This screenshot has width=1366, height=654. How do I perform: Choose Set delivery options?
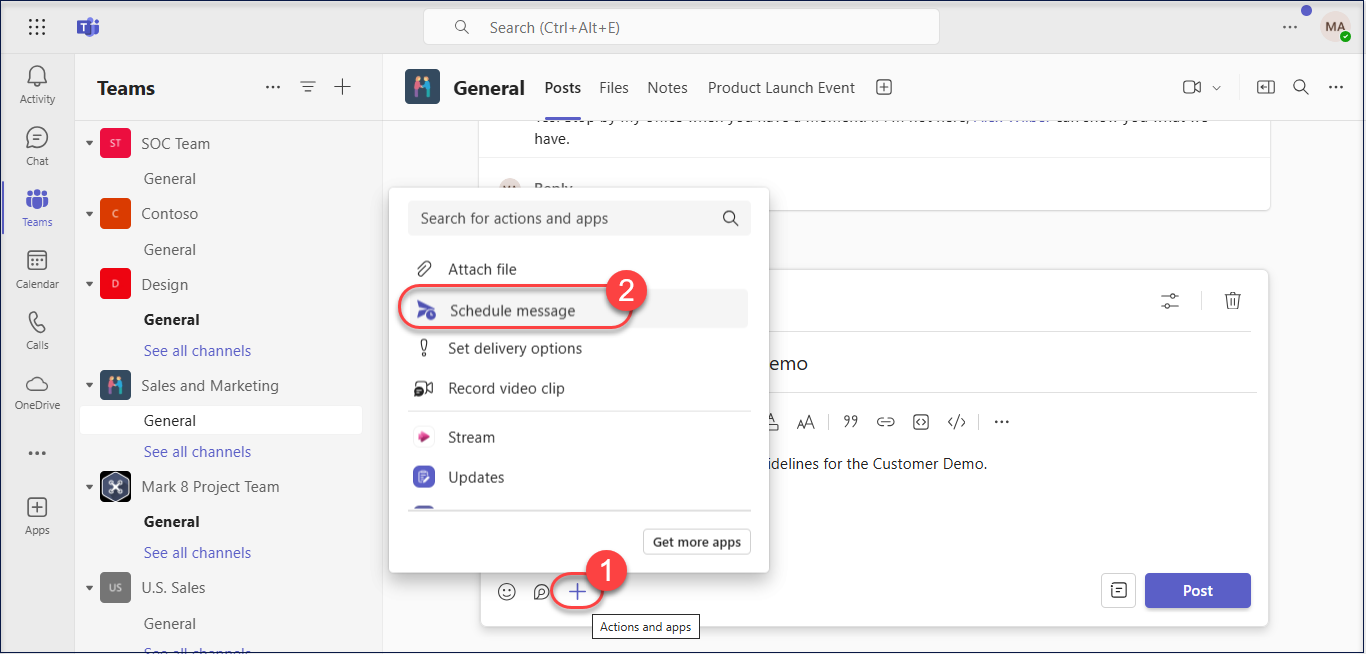coord(514,349)
